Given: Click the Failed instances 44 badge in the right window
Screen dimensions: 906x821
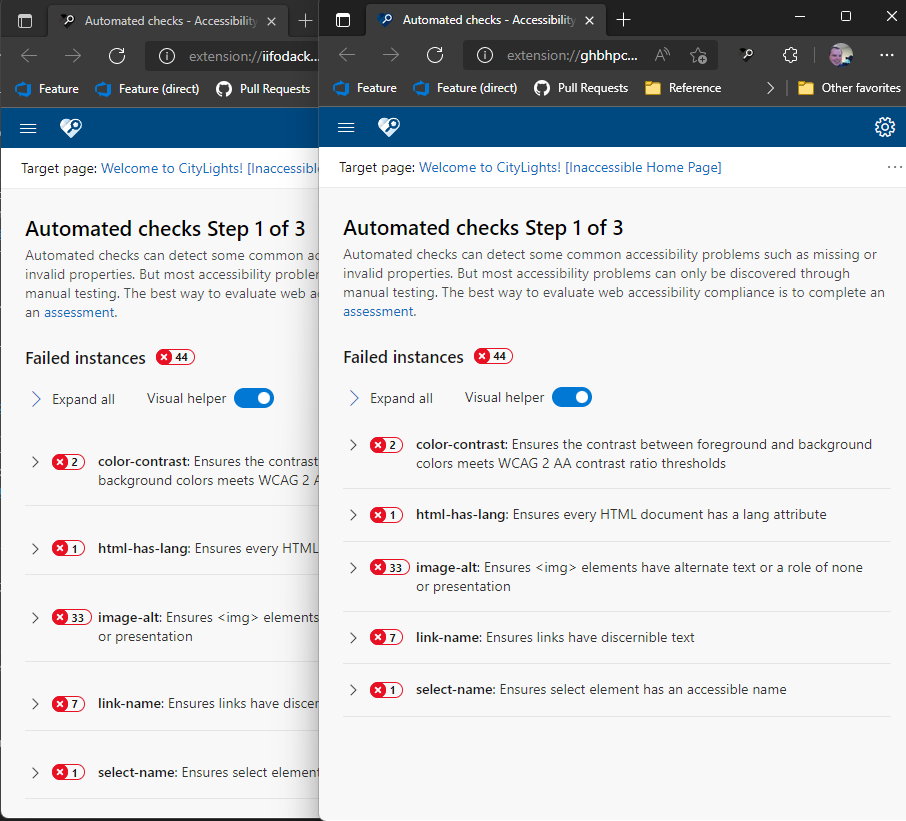Looking at the screenshot, I should coord(493,356).
